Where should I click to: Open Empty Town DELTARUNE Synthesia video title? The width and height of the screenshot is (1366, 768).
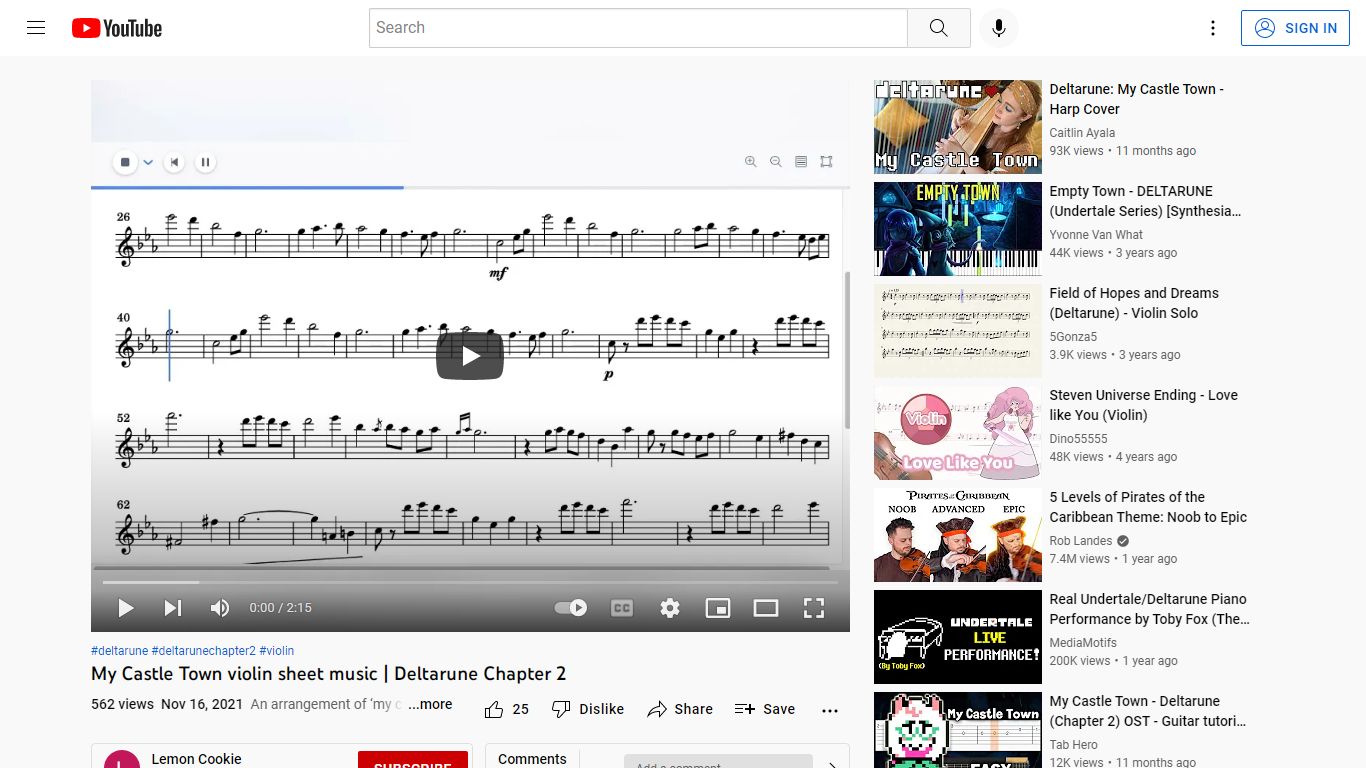tap(1145, 201)
